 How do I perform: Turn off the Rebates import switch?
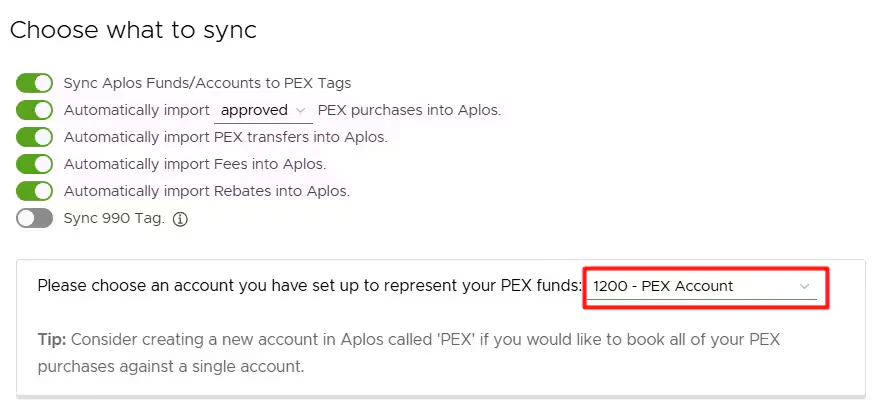tap(34, 191)
